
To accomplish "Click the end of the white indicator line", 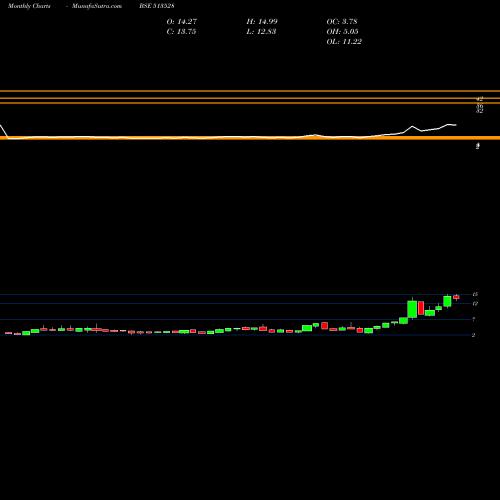I will click(x=456, y=125).
